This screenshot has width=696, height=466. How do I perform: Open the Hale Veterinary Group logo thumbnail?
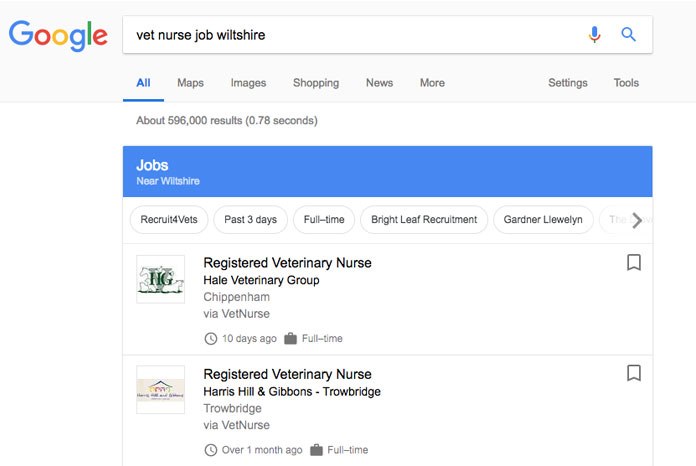(160, 279)
